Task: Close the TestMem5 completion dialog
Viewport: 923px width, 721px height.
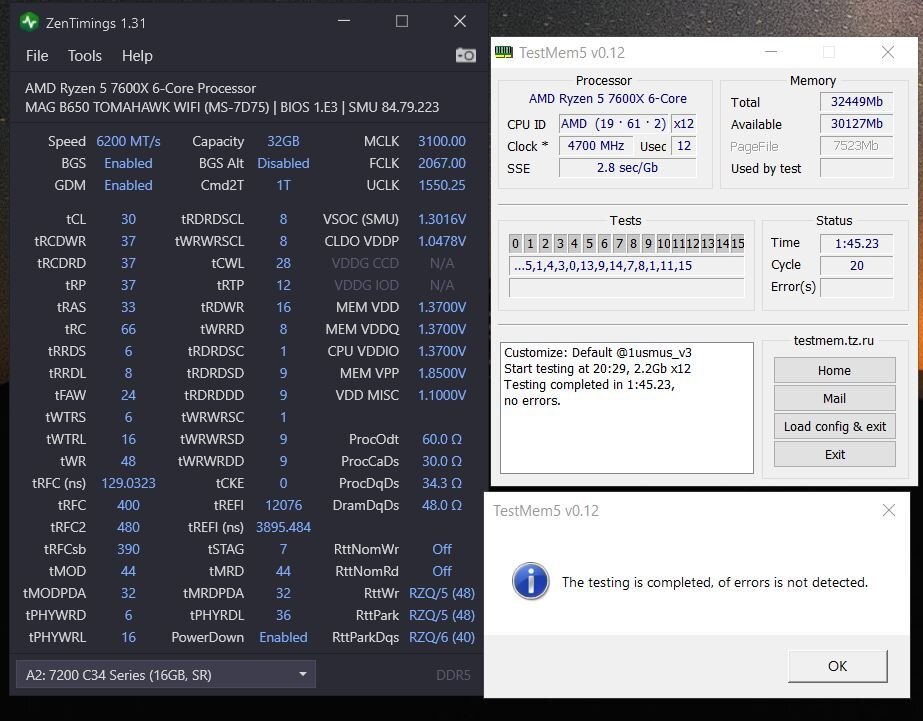Action: coord(889,510)
